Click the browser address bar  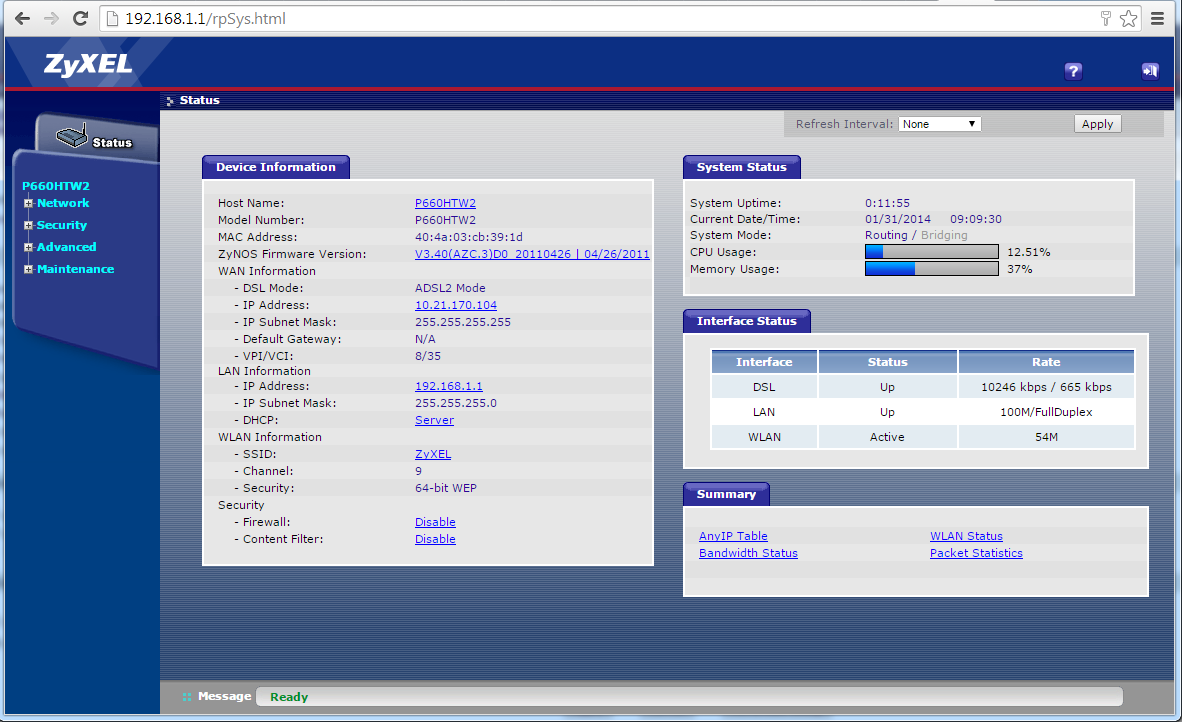(600, 18)
